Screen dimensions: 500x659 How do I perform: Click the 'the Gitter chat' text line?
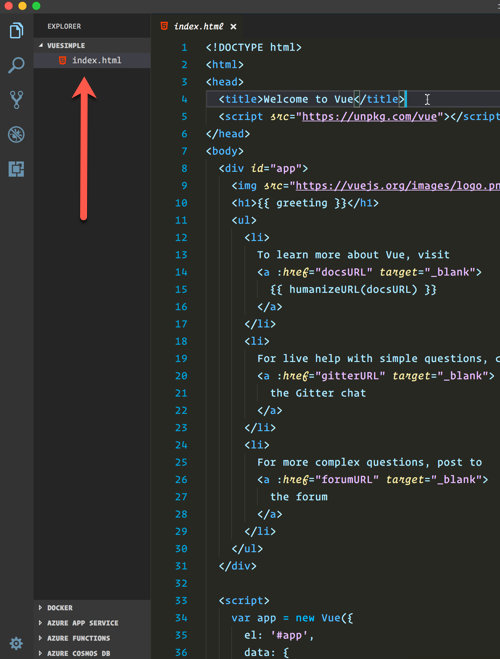pos(318,393)
